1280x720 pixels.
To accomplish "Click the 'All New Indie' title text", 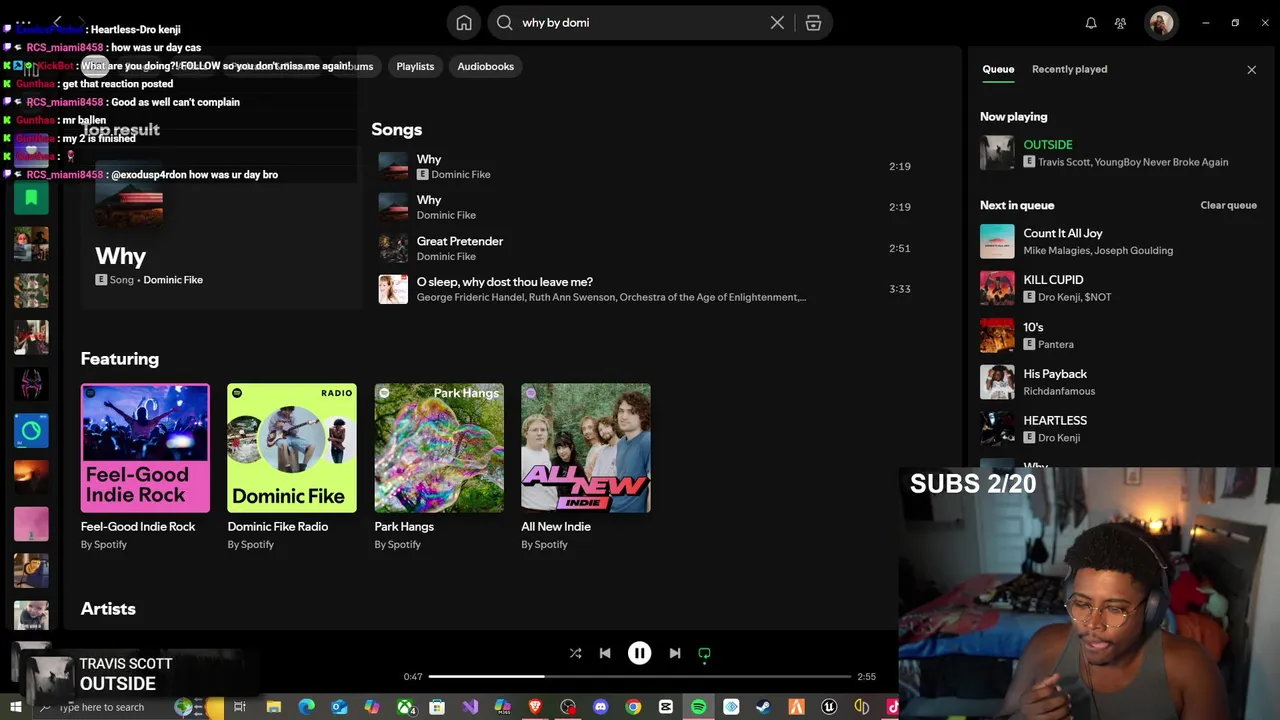I will [556, 526].
